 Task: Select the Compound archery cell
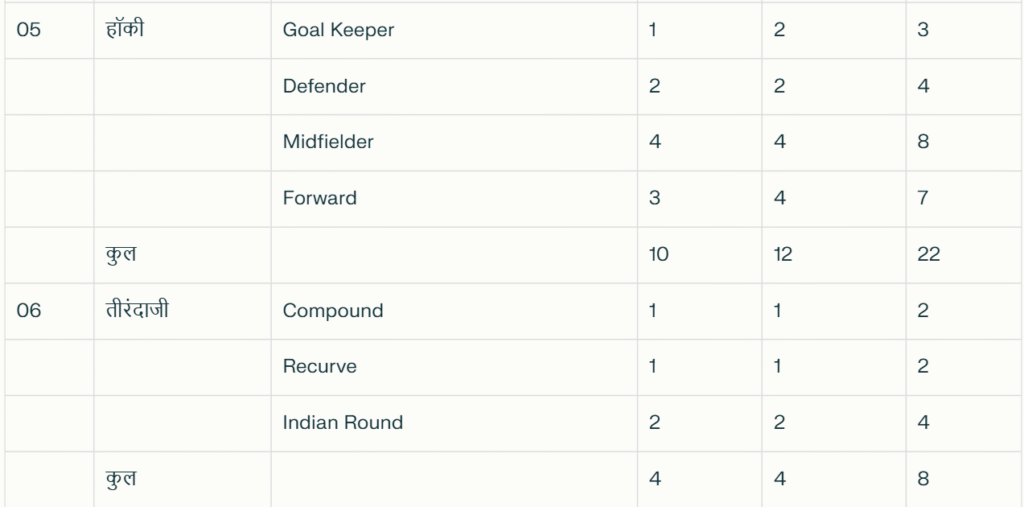point(454,311)
